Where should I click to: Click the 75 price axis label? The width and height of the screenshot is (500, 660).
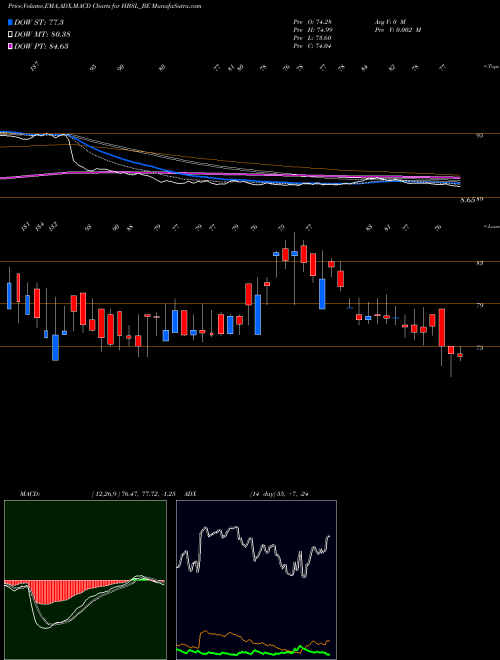coord(479,348)
